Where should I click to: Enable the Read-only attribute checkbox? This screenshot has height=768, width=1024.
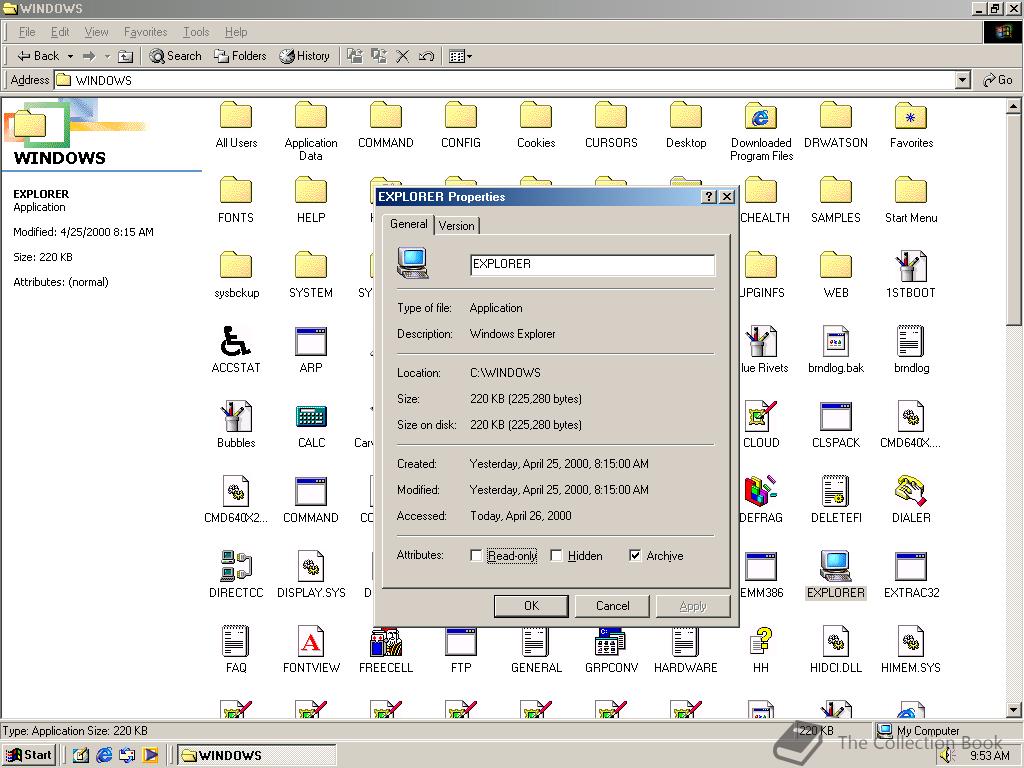pyautogui.click(x=476, y=556)
